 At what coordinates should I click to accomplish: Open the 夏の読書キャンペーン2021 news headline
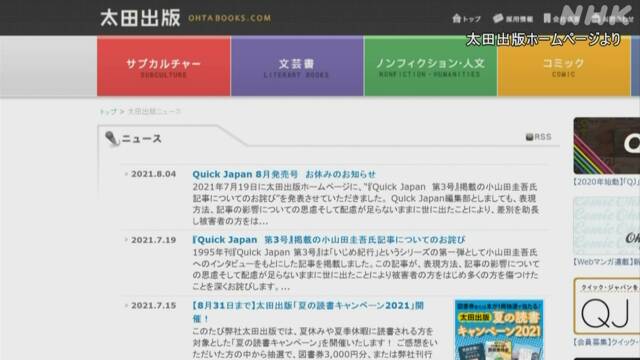click(308, 312)
